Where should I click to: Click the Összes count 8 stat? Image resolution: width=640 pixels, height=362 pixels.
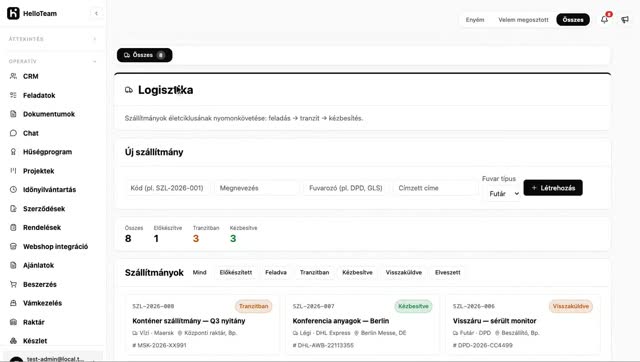tap(134, 234)
